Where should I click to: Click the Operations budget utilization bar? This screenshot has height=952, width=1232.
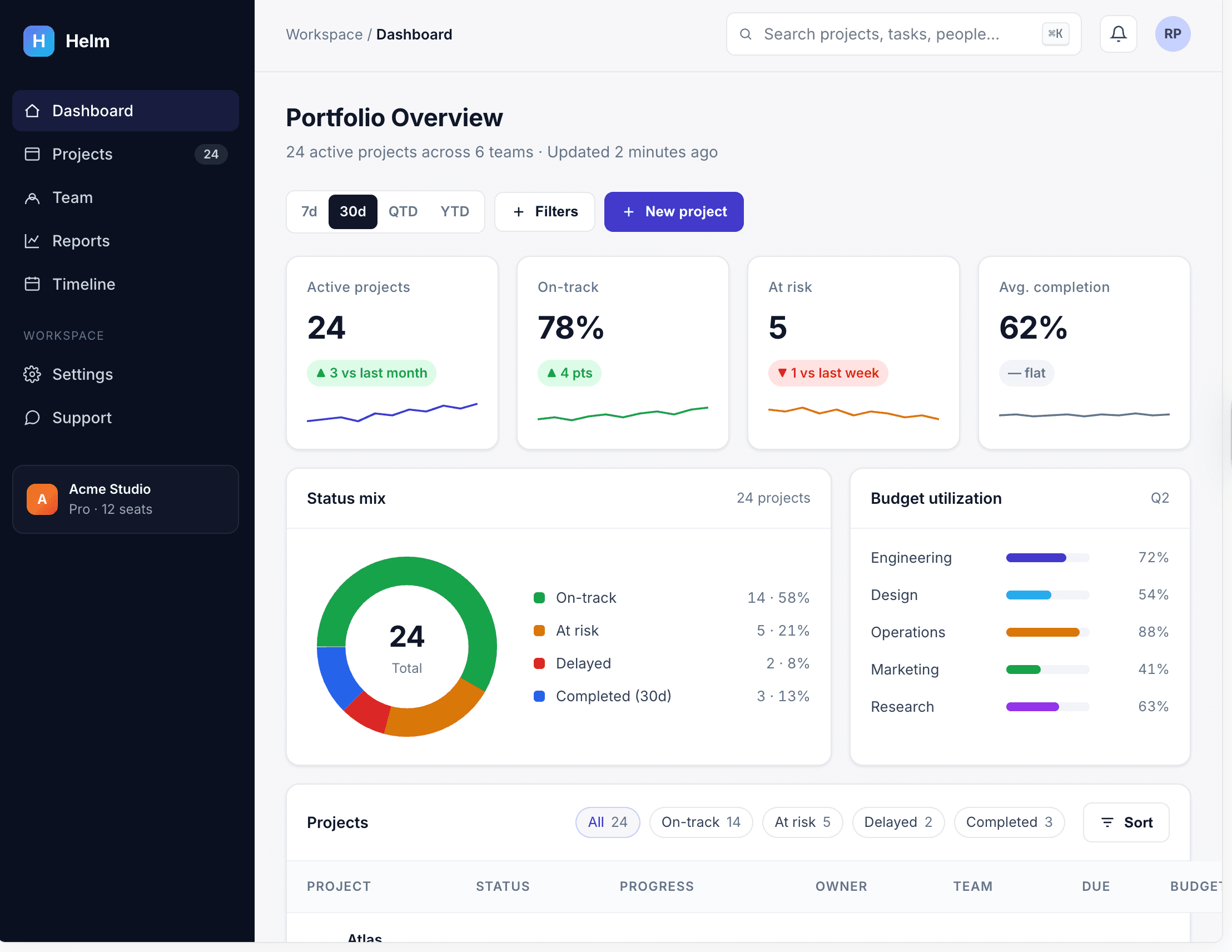click(1047, 632)
